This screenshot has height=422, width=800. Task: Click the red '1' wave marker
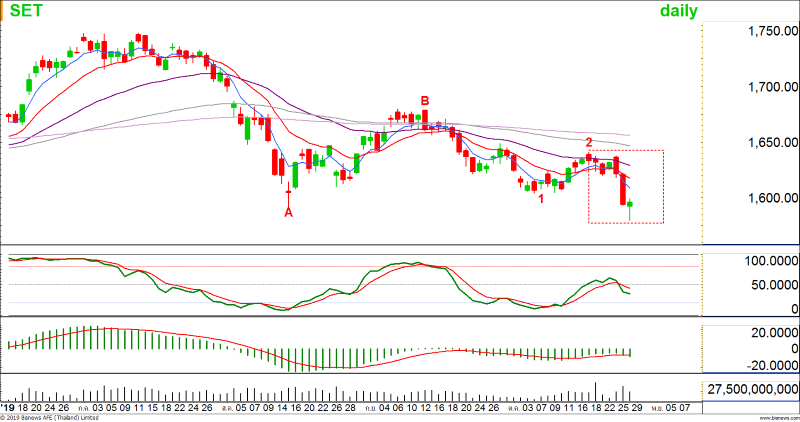pyautogui.click(x=541, y=199)
